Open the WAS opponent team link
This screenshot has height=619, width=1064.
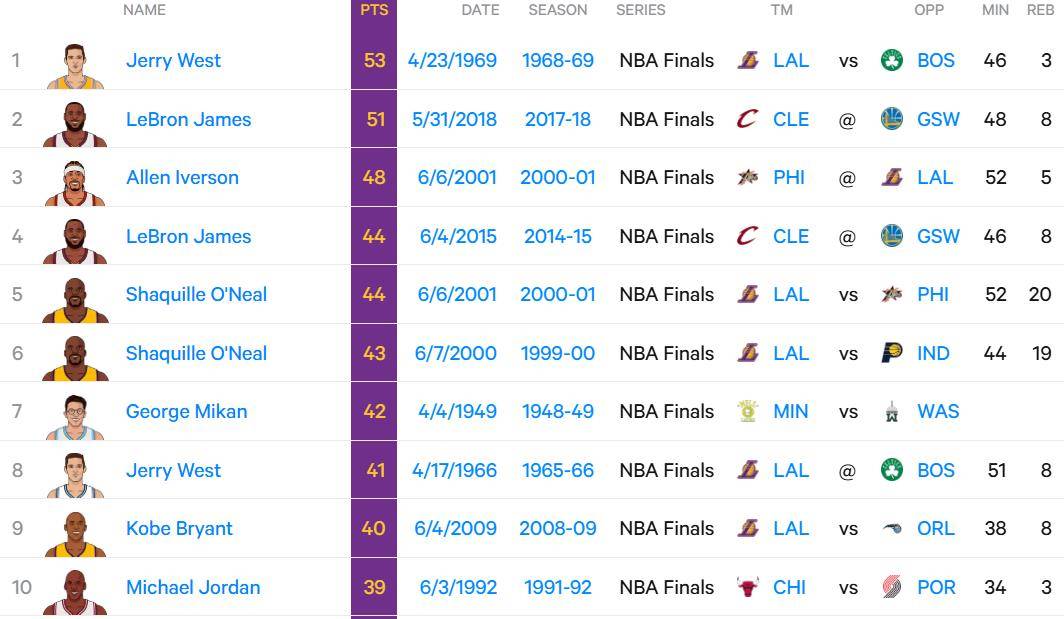938,411
